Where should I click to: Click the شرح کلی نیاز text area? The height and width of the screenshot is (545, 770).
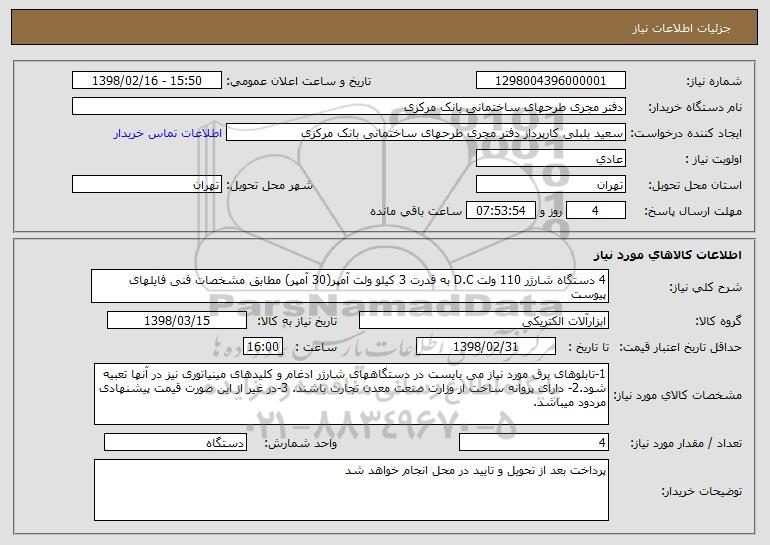(350, 286)
